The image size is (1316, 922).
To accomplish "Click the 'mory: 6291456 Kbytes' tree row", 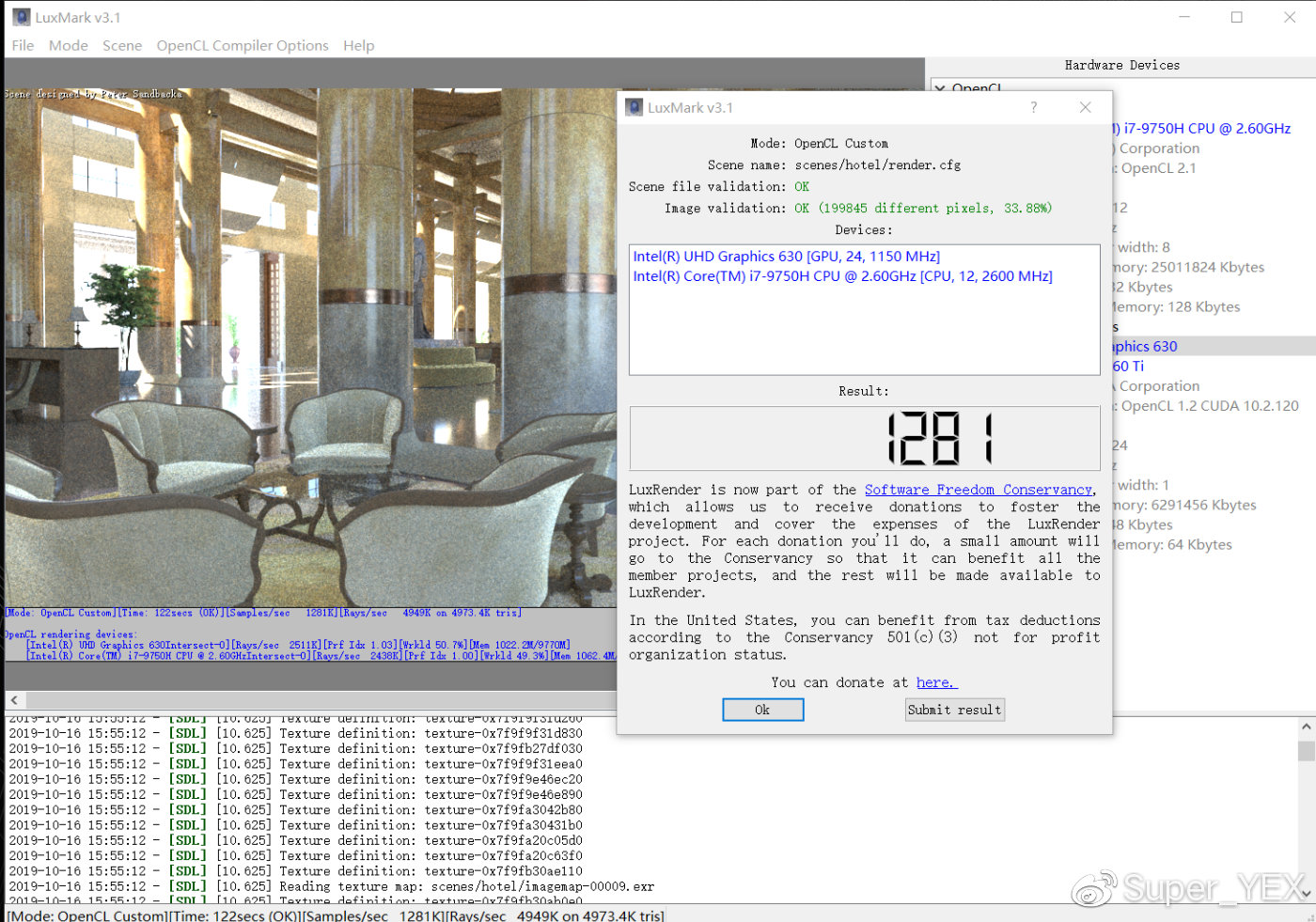I will point(1184,505).
